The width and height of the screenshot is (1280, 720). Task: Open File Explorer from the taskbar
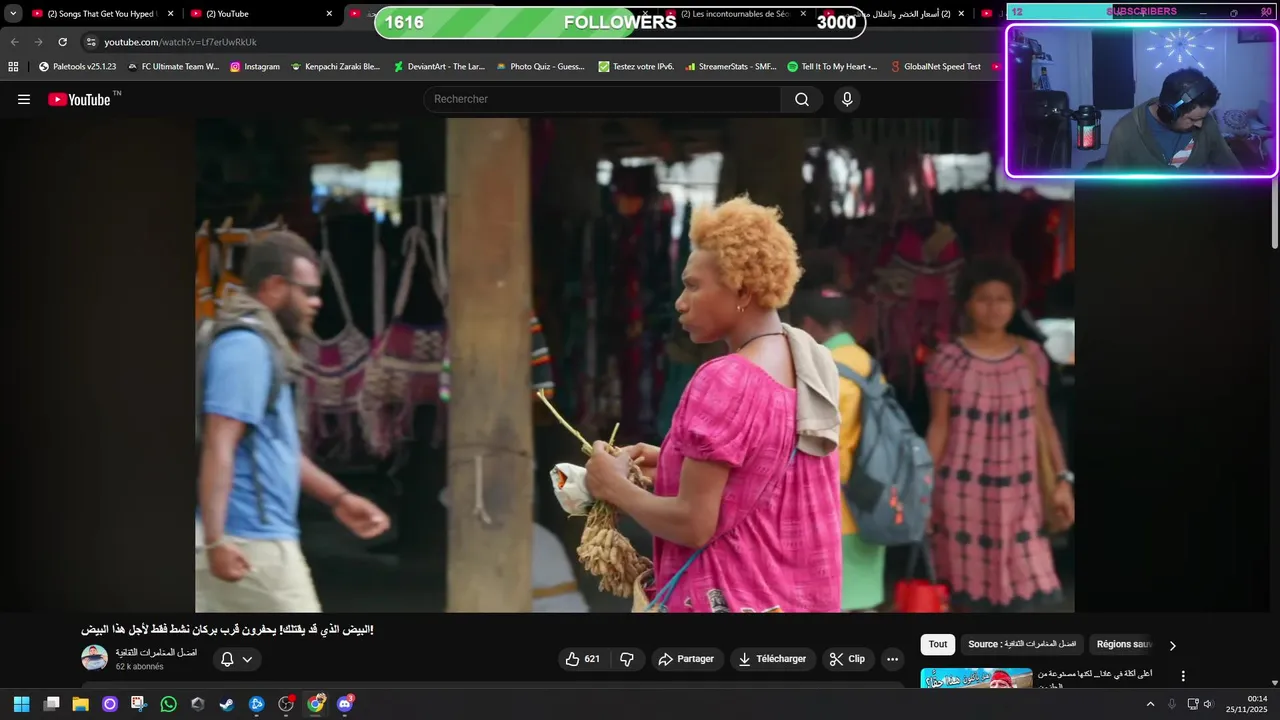coord(80,704)
